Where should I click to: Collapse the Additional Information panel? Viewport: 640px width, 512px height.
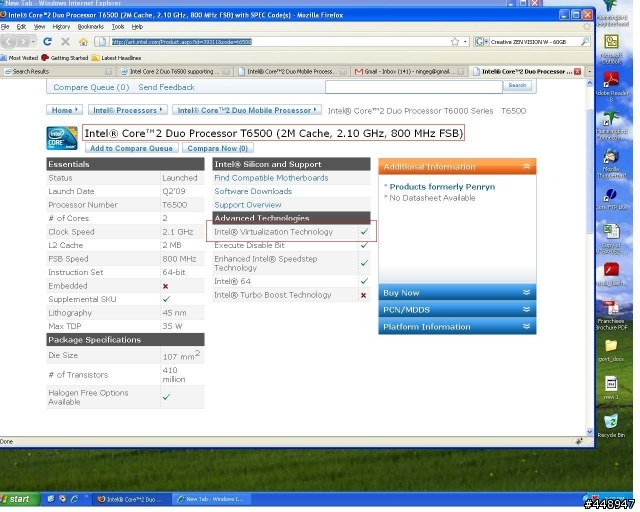point(527,166)
